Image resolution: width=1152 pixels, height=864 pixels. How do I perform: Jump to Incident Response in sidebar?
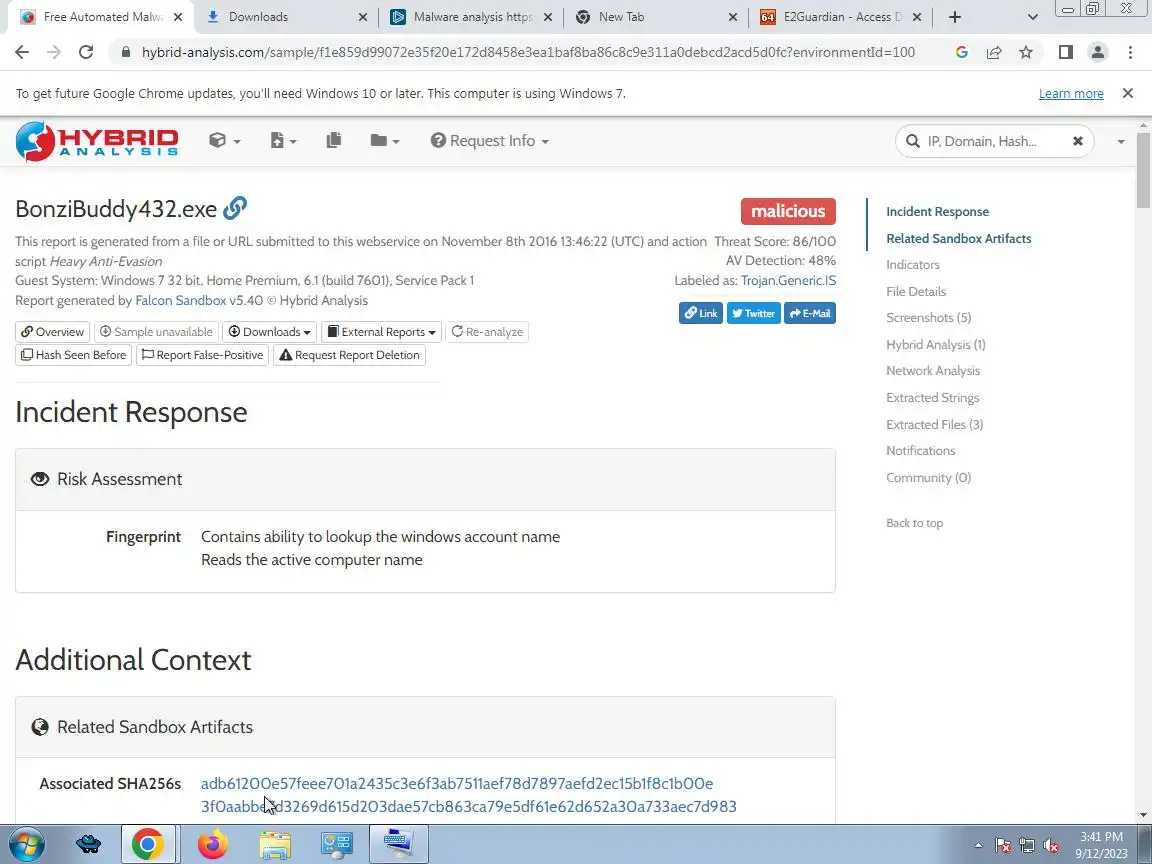point(937,212)
